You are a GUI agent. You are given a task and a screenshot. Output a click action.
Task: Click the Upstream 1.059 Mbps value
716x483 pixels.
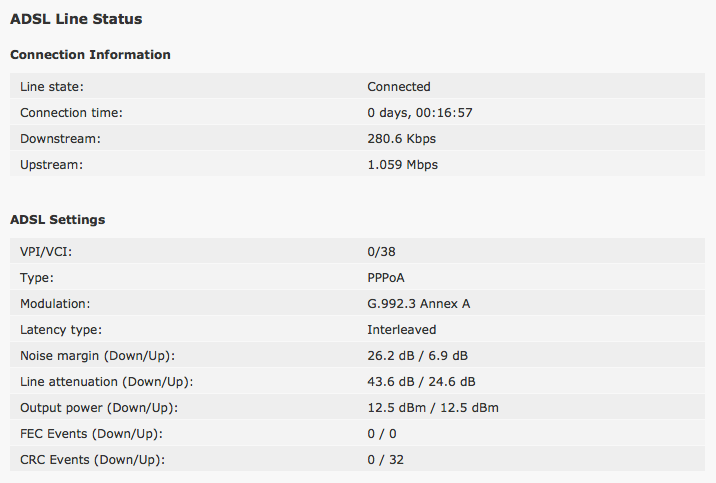click(x=402, y=165)
